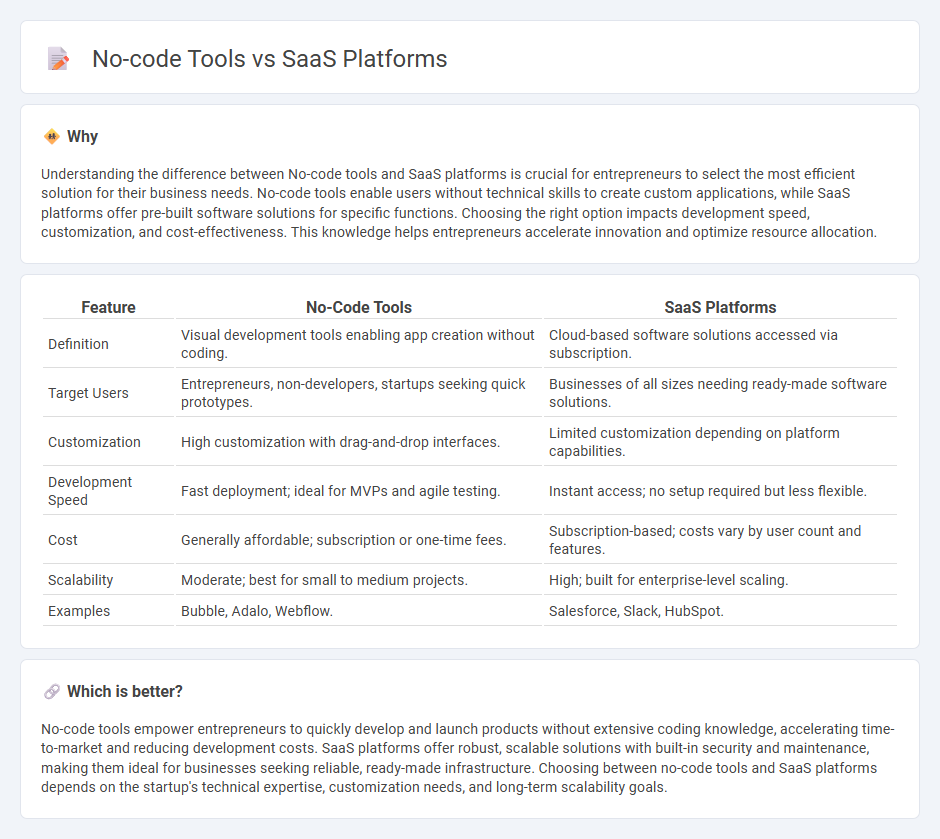Click cell 'High customization with drag-and-drop interfaces'
This screenshot has height=839, width=940.
(358, 442)
